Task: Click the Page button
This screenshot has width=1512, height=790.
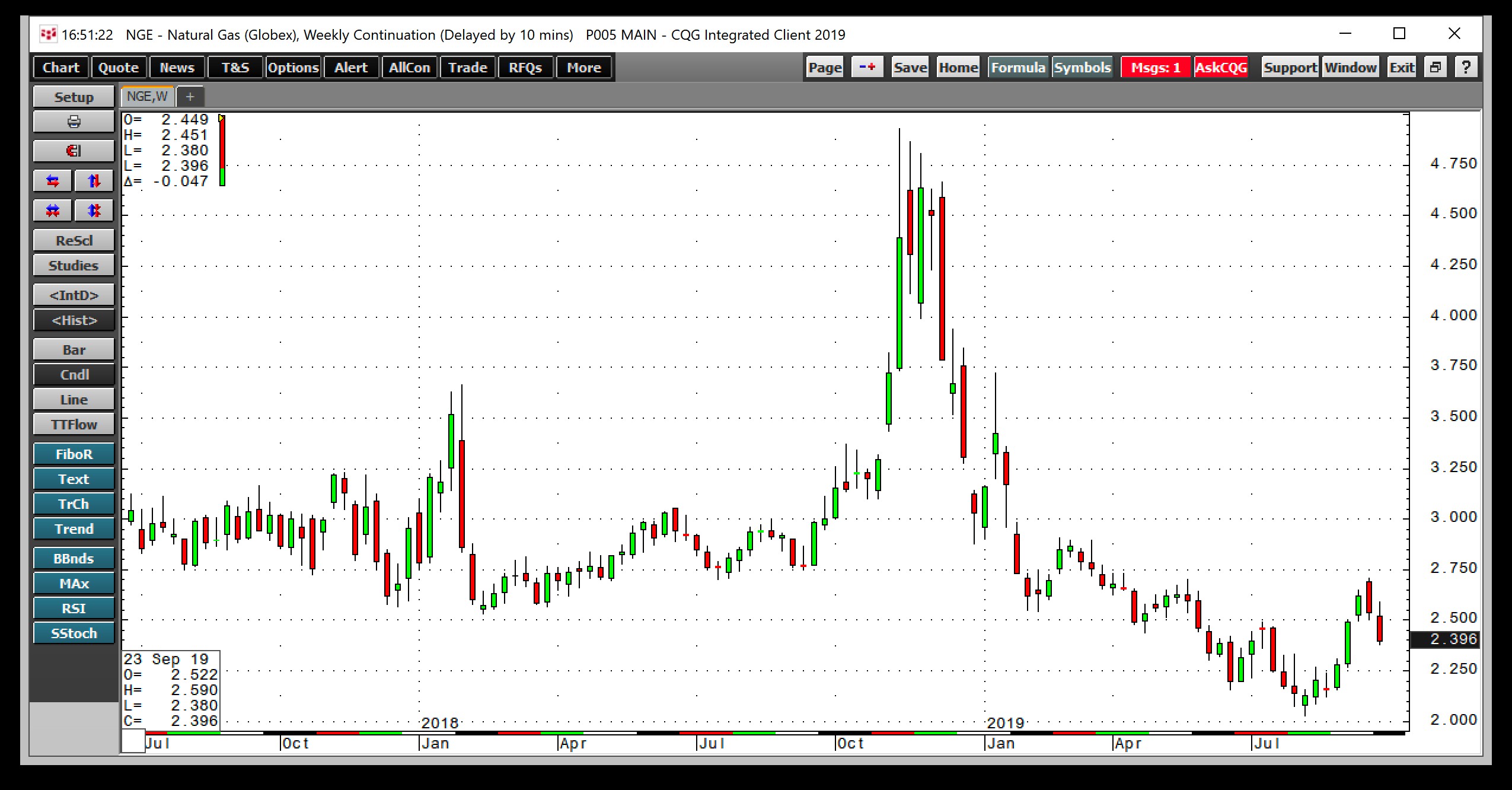Action: pyautogui.click(x=825, y=67)
